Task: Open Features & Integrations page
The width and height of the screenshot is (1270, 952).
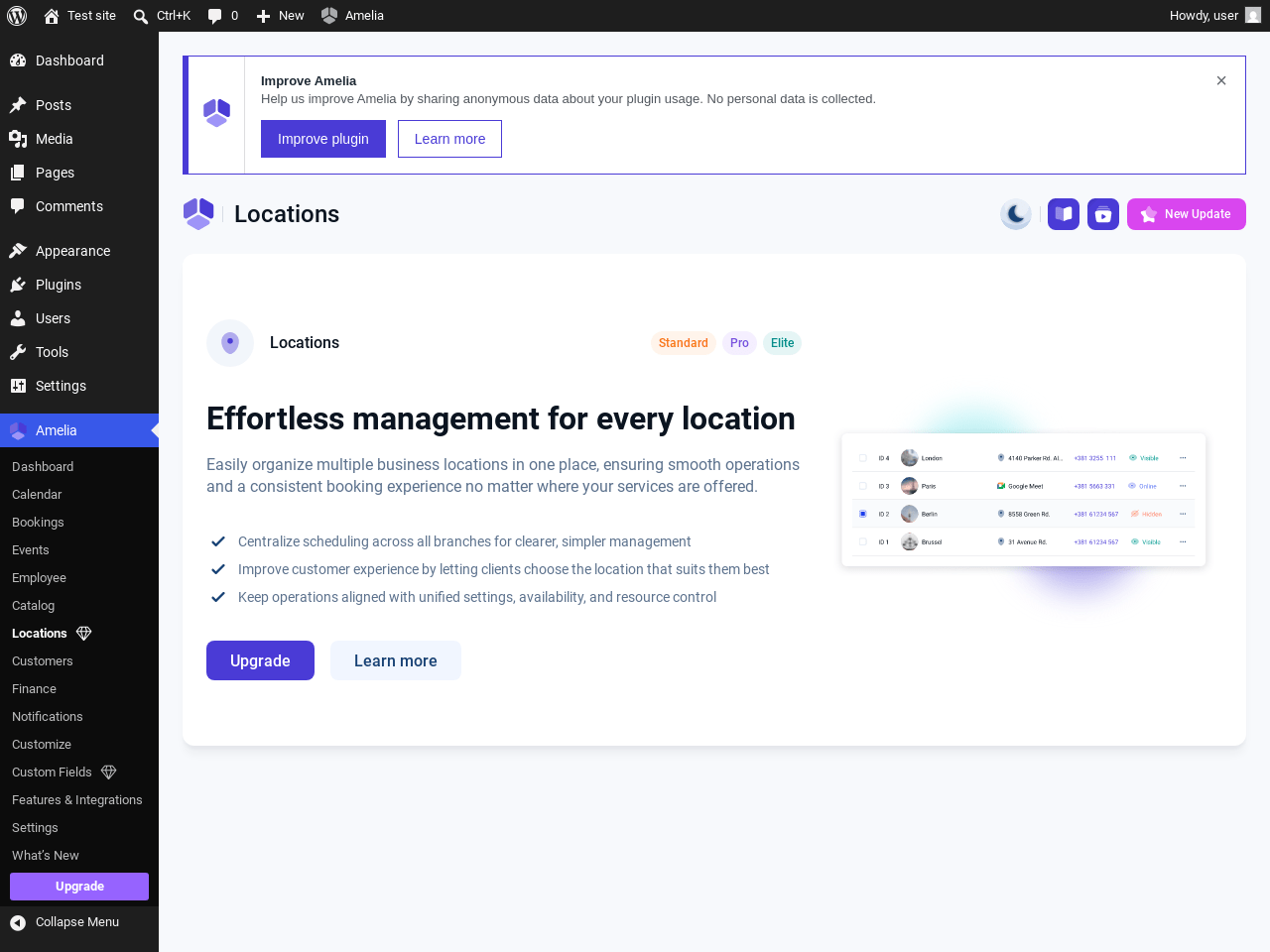Action: (79, 800)
